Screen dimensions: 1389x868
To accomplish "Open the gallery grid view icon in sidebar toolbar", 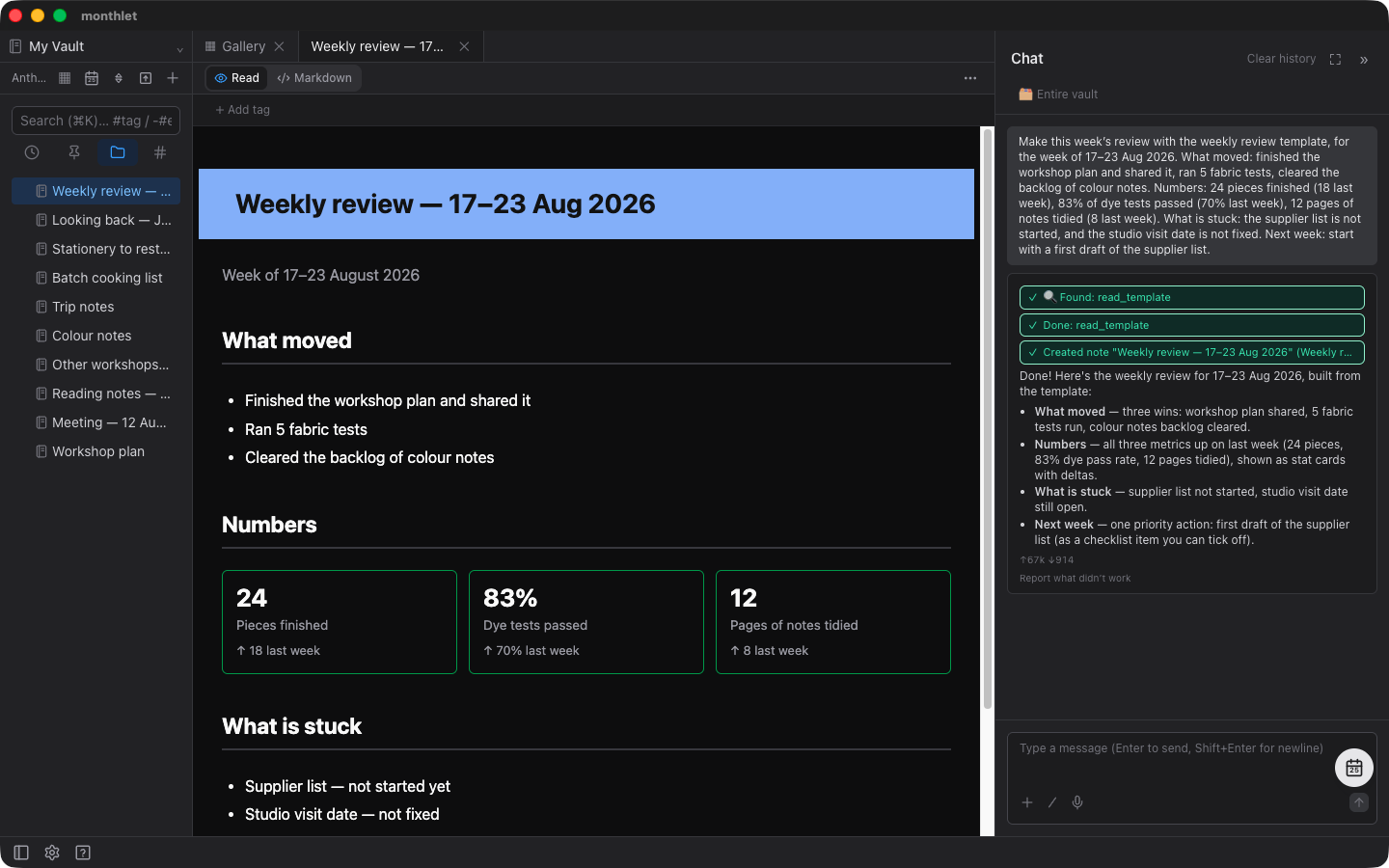I will coord(65,78).
